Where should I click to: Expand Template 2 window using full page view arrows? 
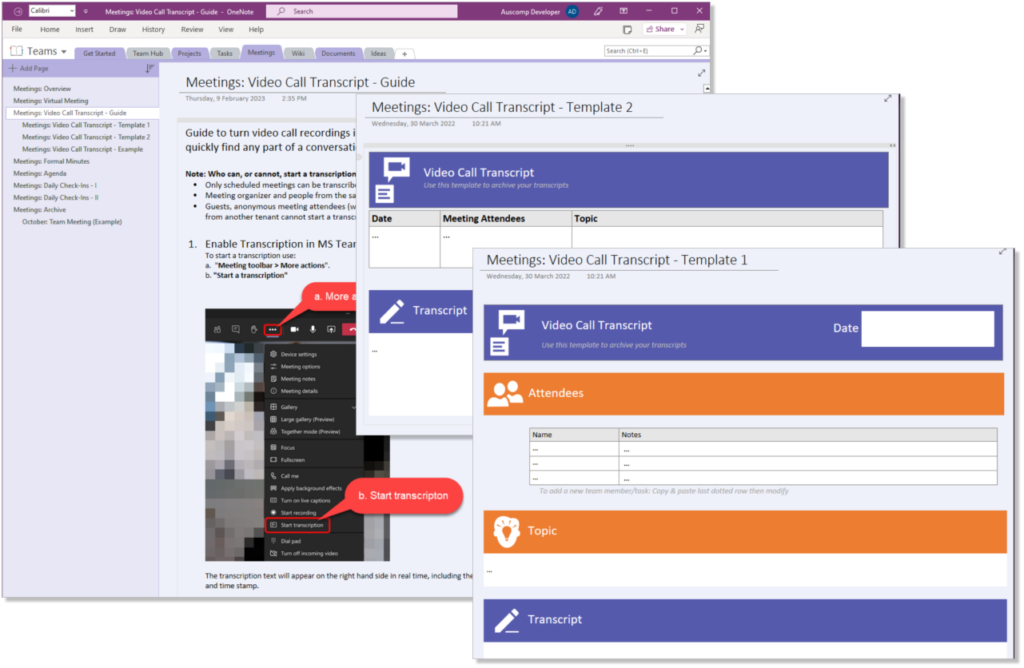click(x=888, y=98)
